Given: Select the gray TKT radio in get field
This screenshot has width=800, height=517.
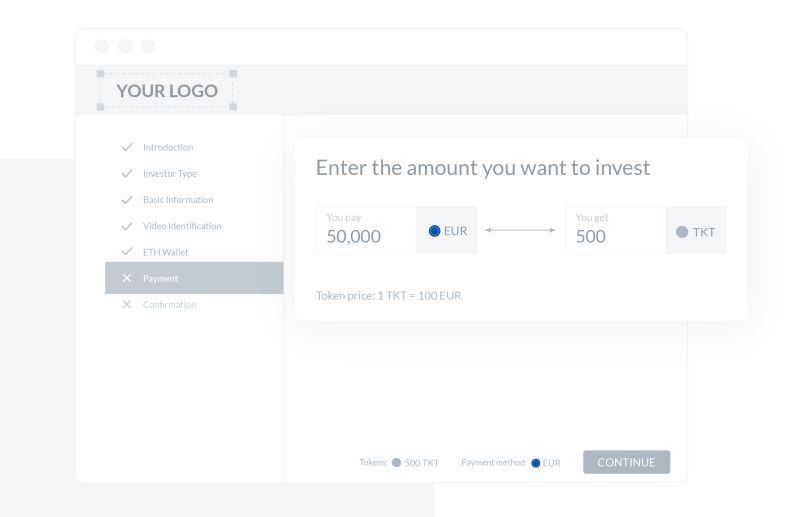Looking at the screenshot, I should (x=682, y=232).
